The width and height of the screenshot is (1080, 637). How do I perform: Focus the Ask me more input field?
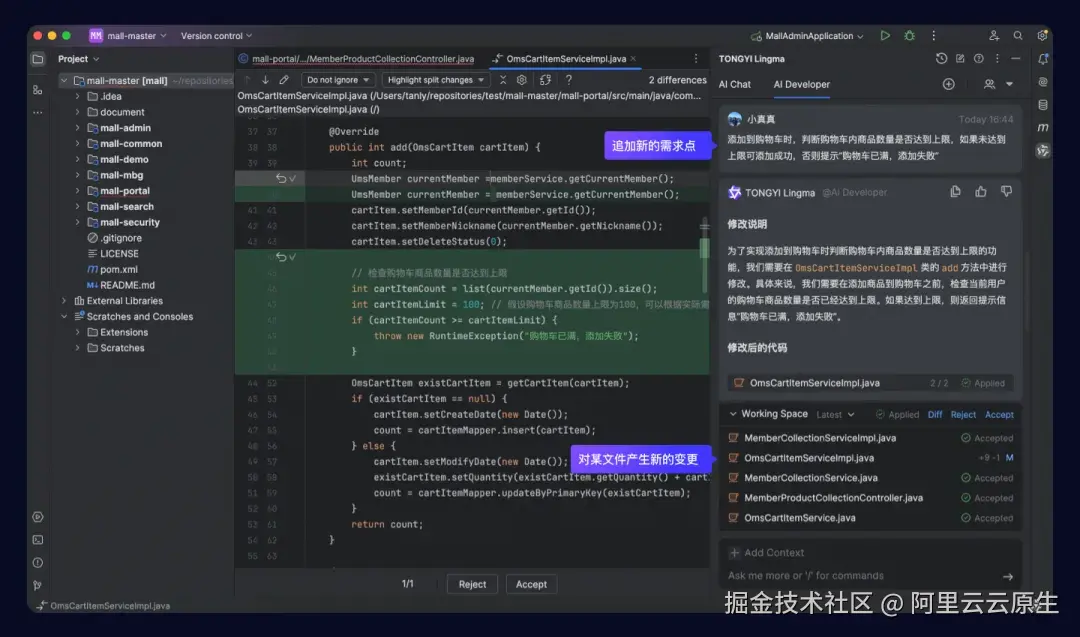click(861, 576)
